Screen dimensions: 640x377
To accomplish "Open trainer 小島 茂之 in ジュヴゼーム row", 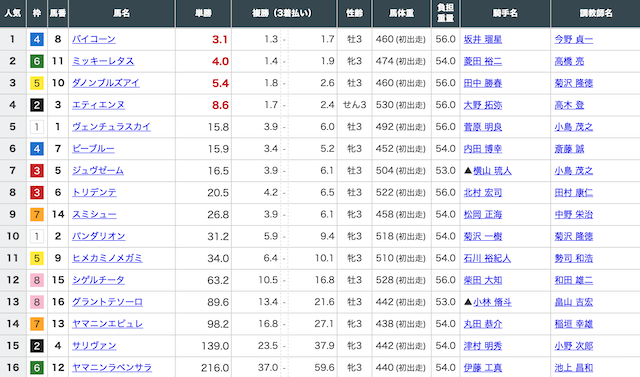I will (573, 171).
